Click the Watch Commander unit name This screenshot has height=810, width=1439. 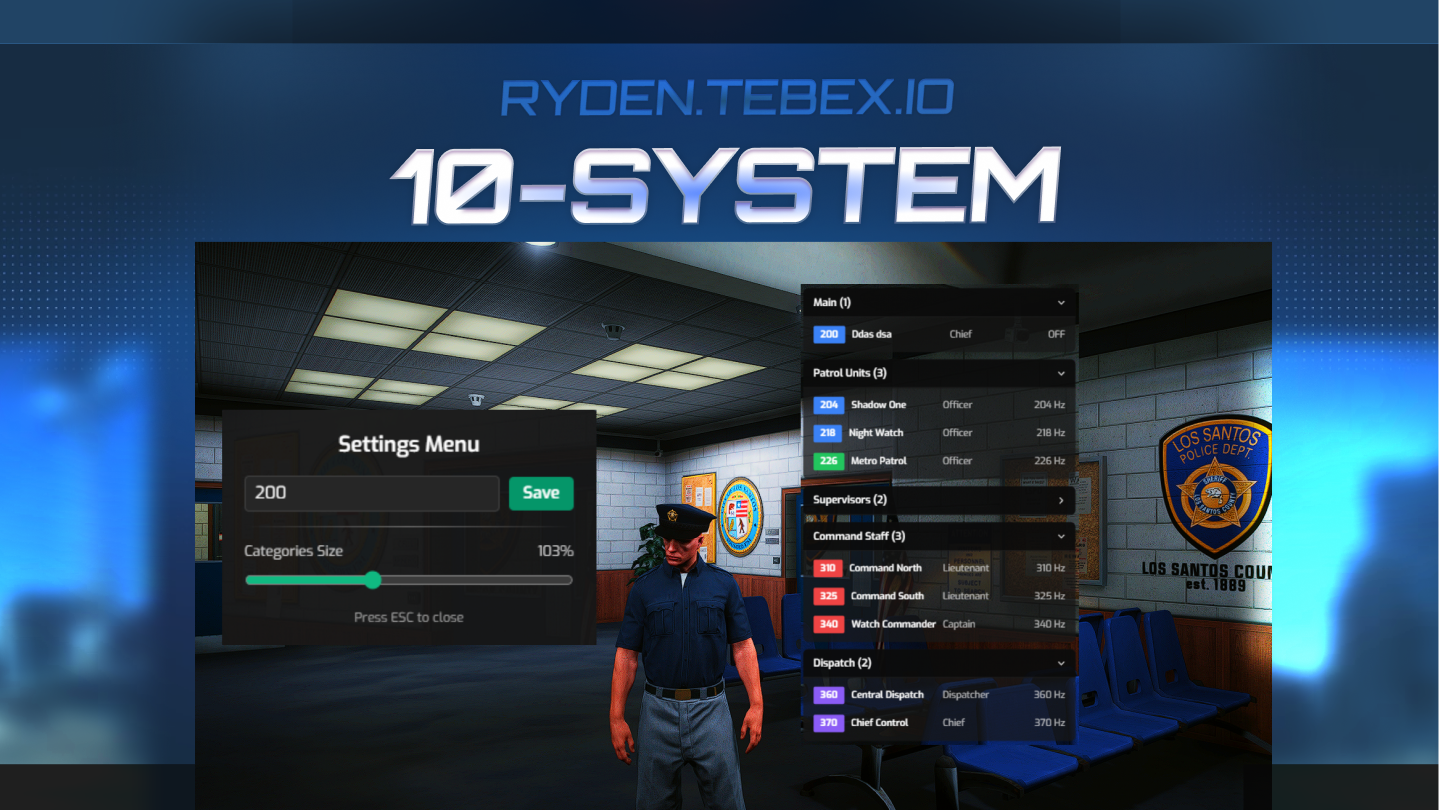click(x=893, y=624)
